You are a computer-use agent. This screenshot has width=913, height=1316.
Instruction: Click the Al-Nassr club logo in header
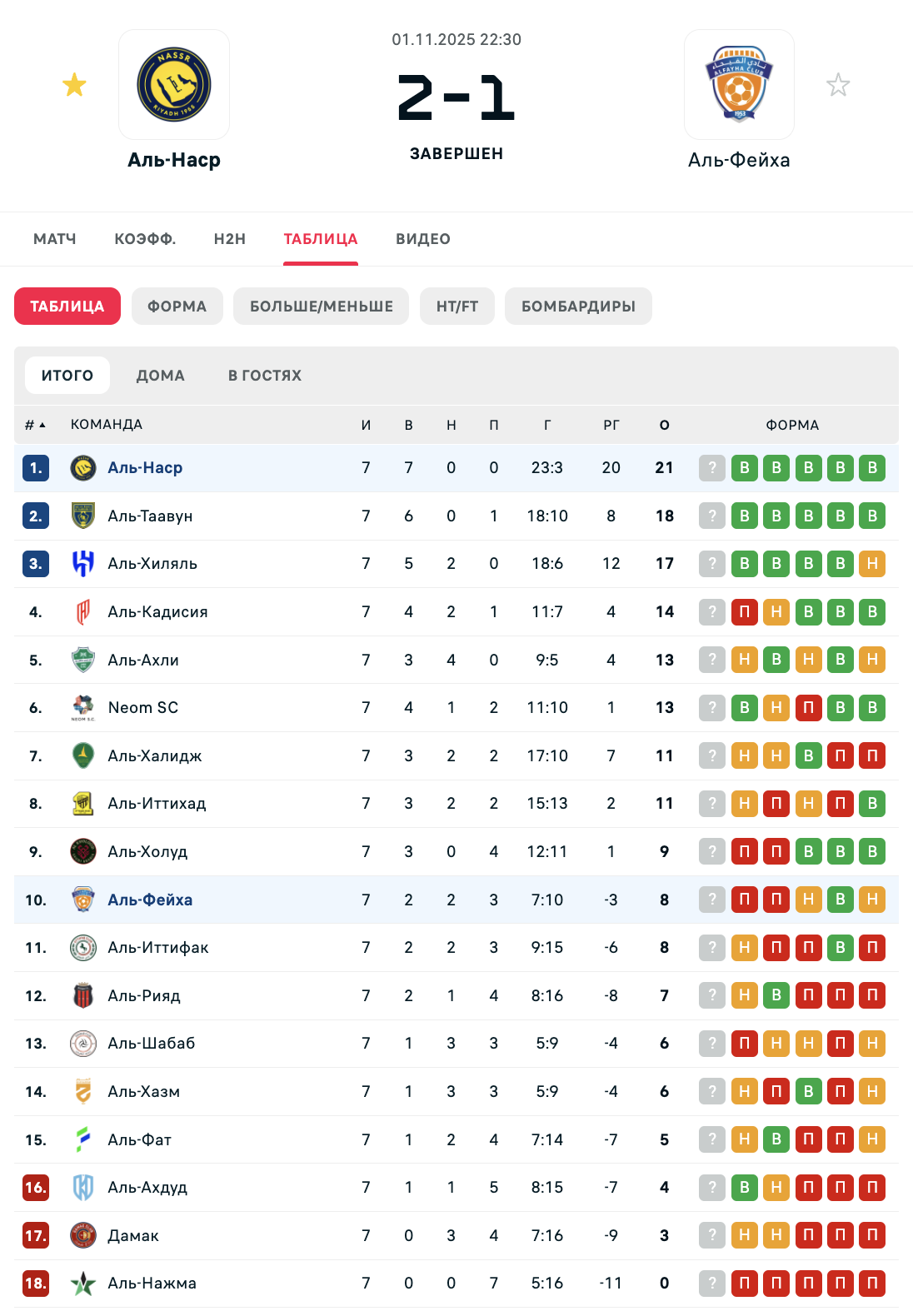[x=174, y=85]
